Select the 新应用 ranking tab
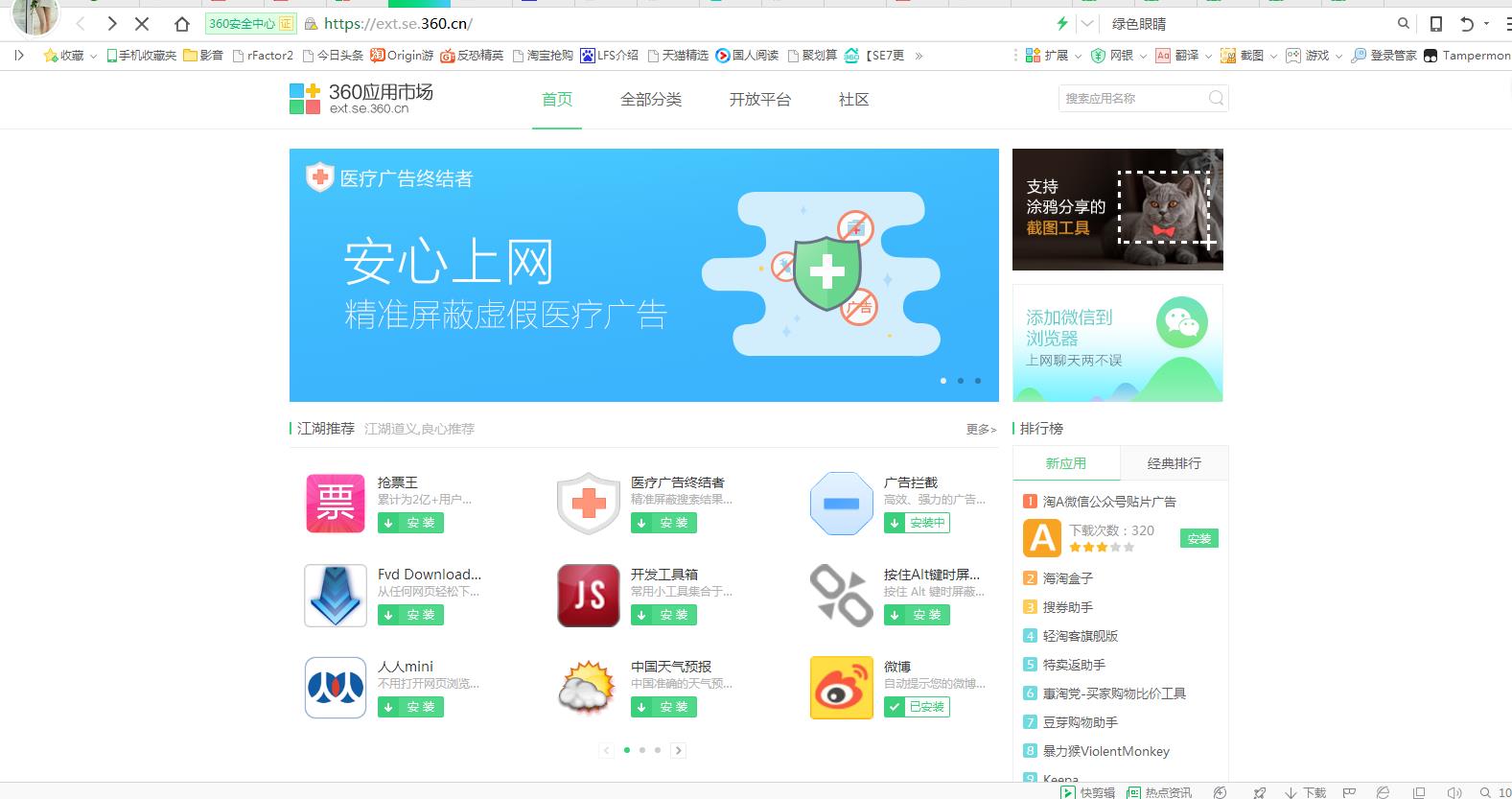 pyautogui.click(x=1066, y=463)
